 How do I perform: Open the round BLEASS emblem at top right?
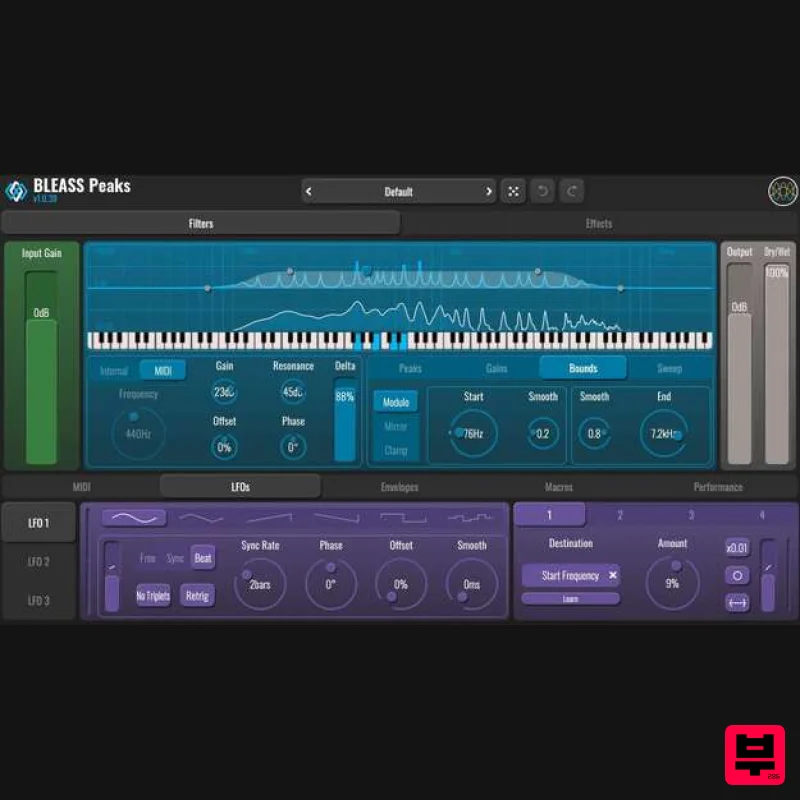point(783,191)
